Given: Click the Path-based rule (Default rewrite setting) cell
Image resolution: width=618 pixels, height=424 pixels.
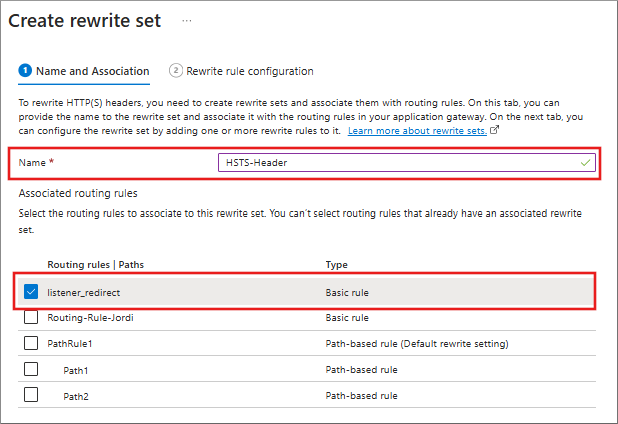Looking at the screenshot, I should click(x=417, y=343).
